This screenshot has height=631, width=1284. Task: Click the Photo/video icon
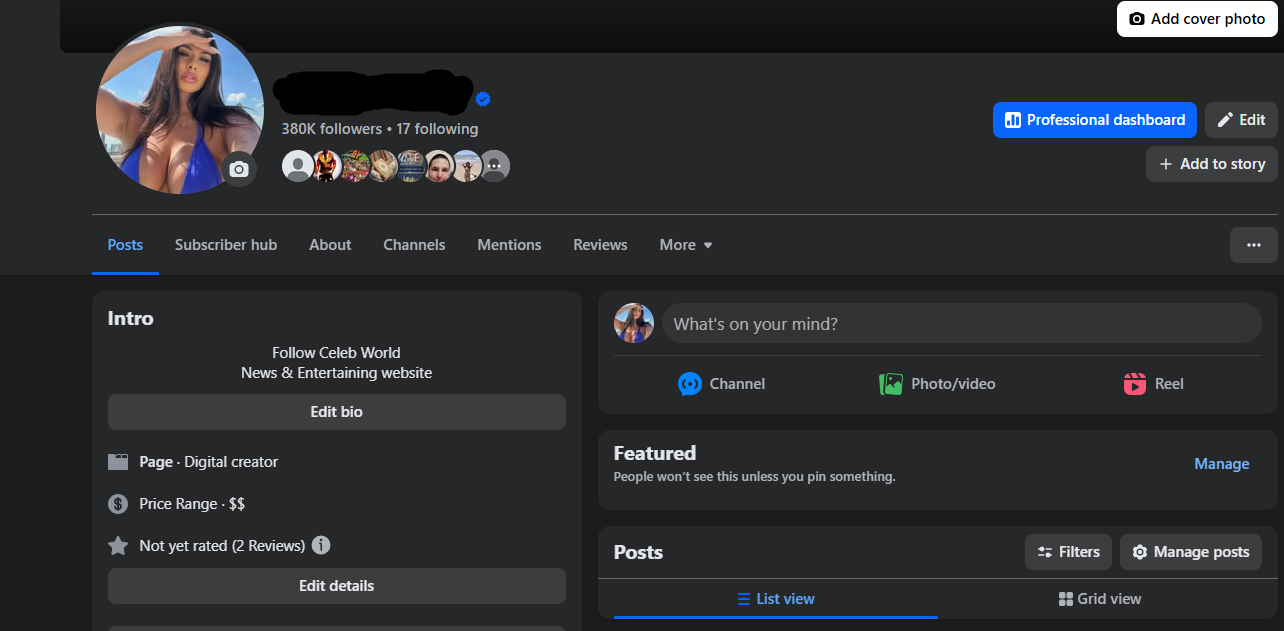tap(890, 384)
